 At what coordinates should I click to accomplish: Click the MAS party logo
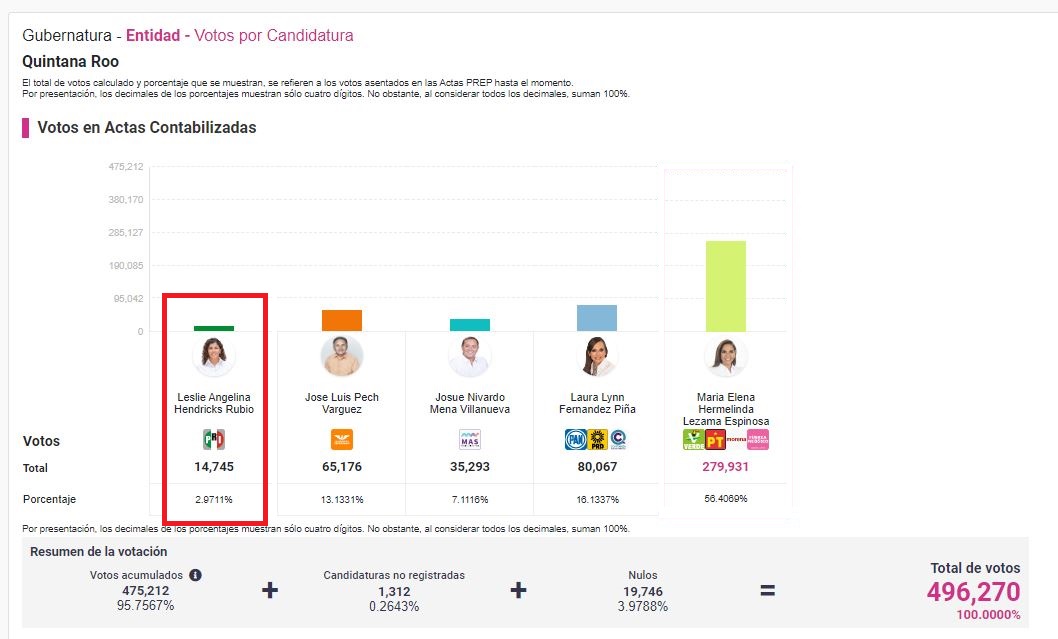(470, 439)
